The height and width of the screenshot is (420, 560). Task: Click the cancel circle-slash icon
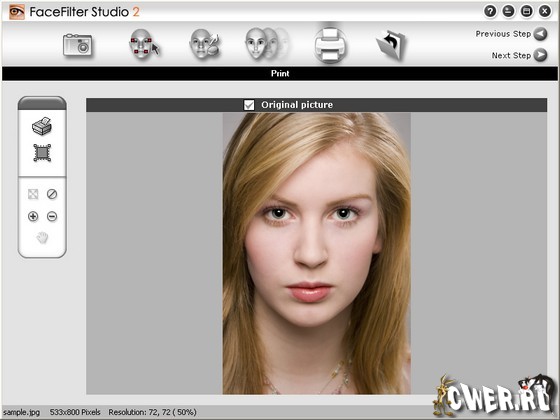[52, 194]
